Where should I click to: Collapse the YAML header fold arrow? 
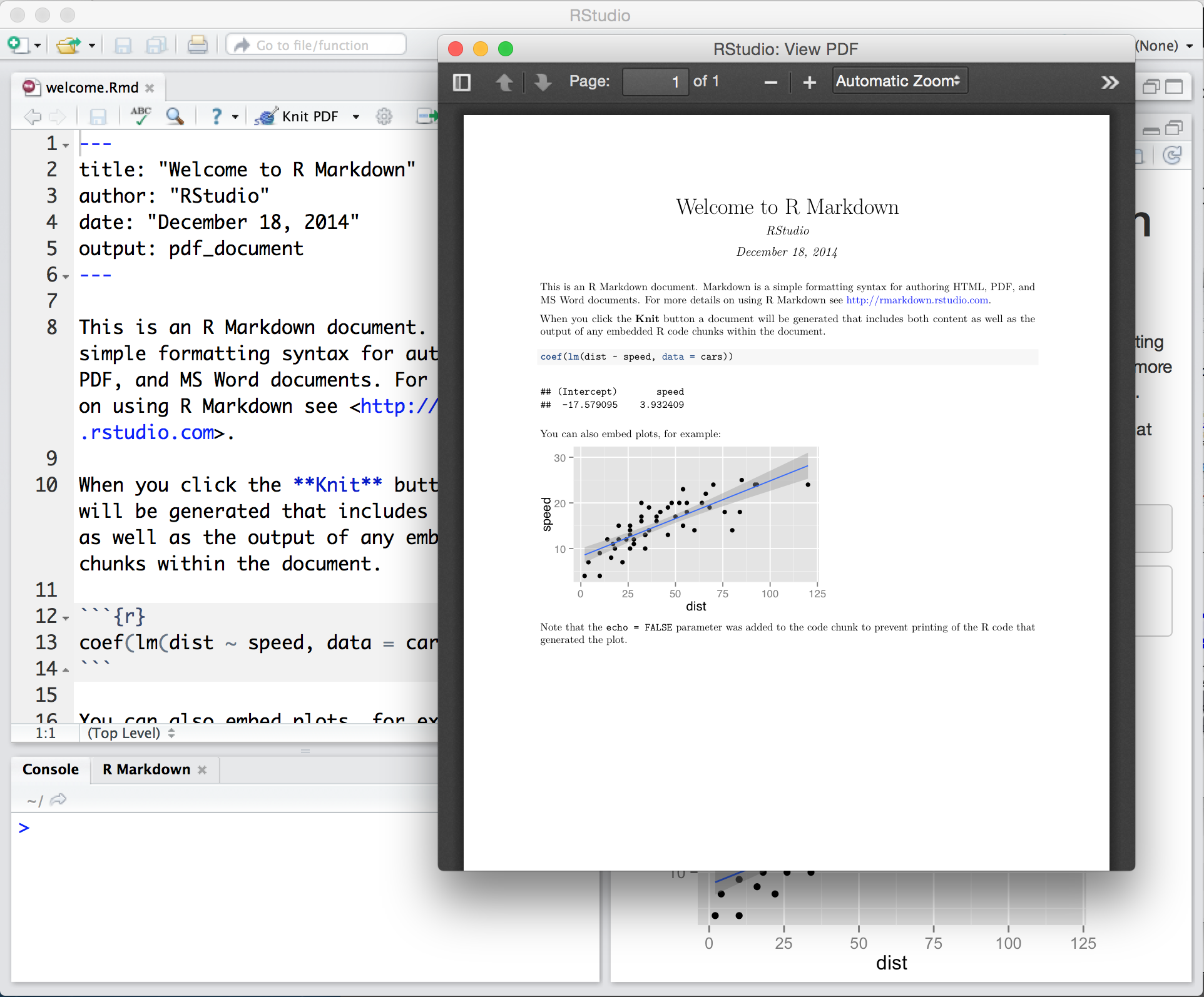[66, 146]
